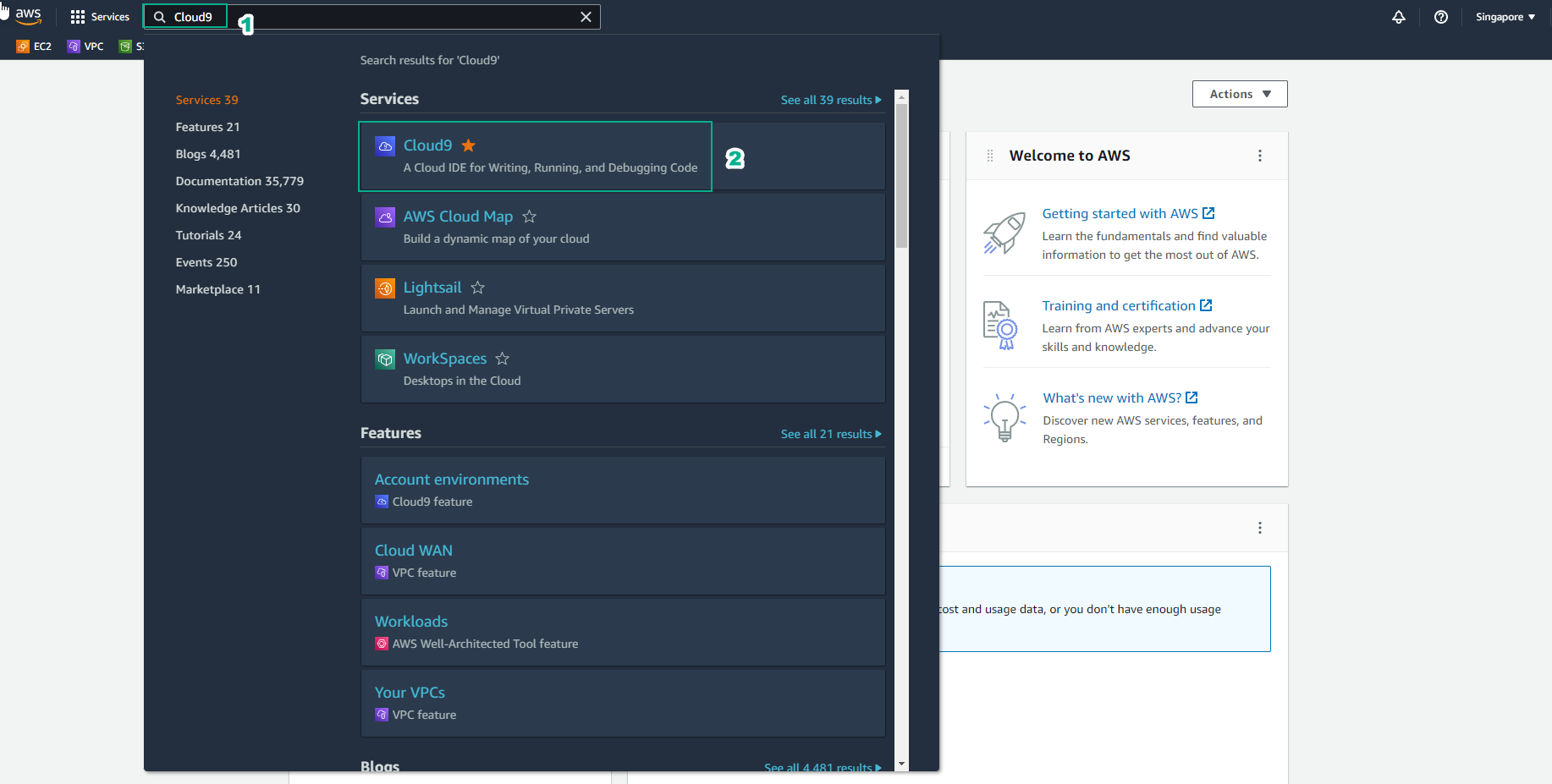The width and height of the screenshot is (1552, 784).
Task: Click the AWS Cloud Map service icon
Action: click(x=385, y=217)
